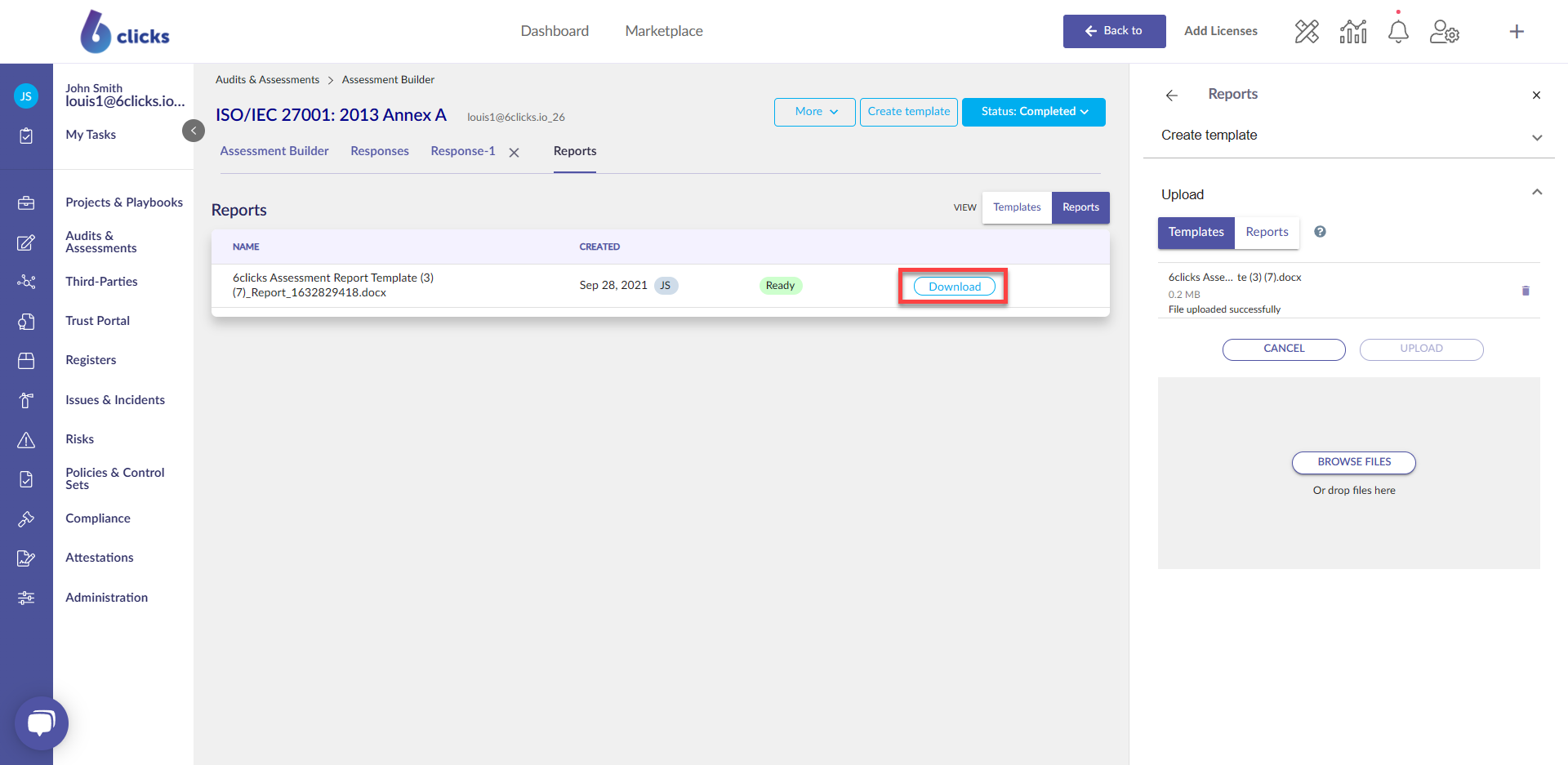Collapse the sidebar with the arrow button
The height and width of the screenshot is (765, 1568).
coord(194,131)
